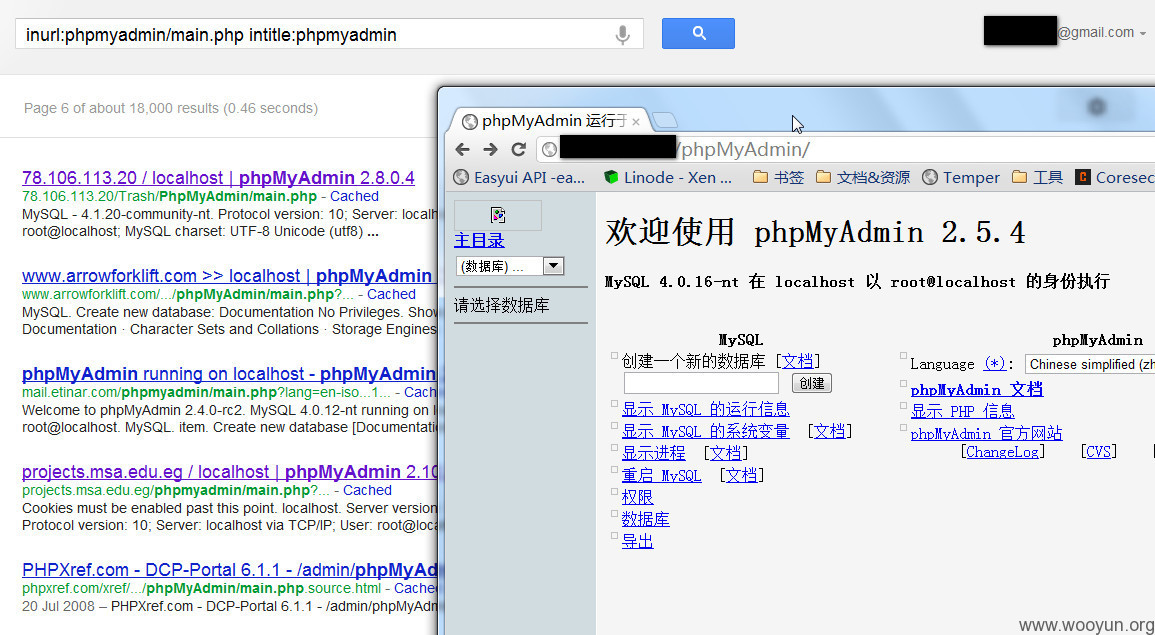Open the Temper bookmark

pos(961,178)
